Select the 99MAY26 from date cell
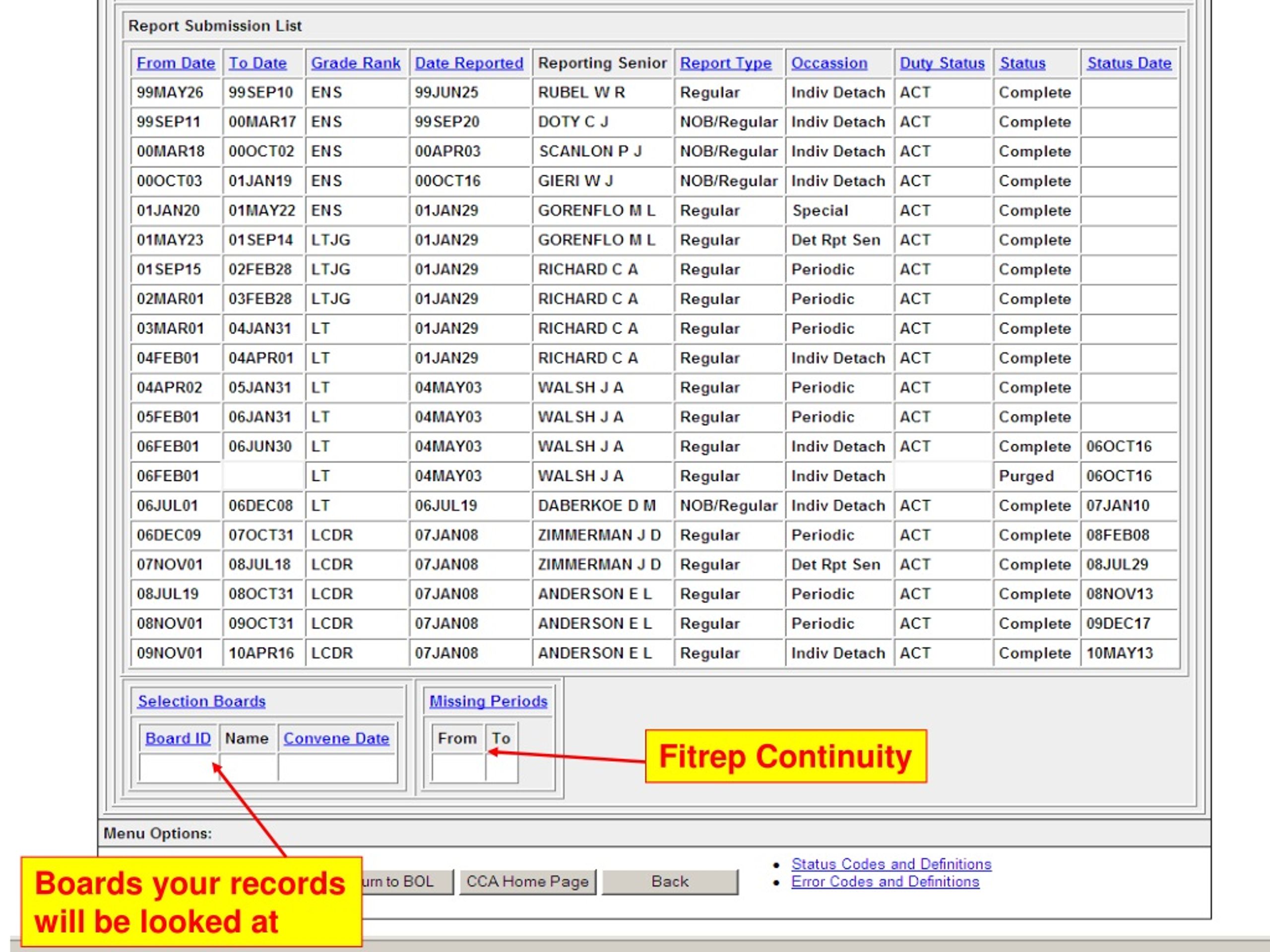The height and width of the screenshot is (952, 1270). coord(176,92)
